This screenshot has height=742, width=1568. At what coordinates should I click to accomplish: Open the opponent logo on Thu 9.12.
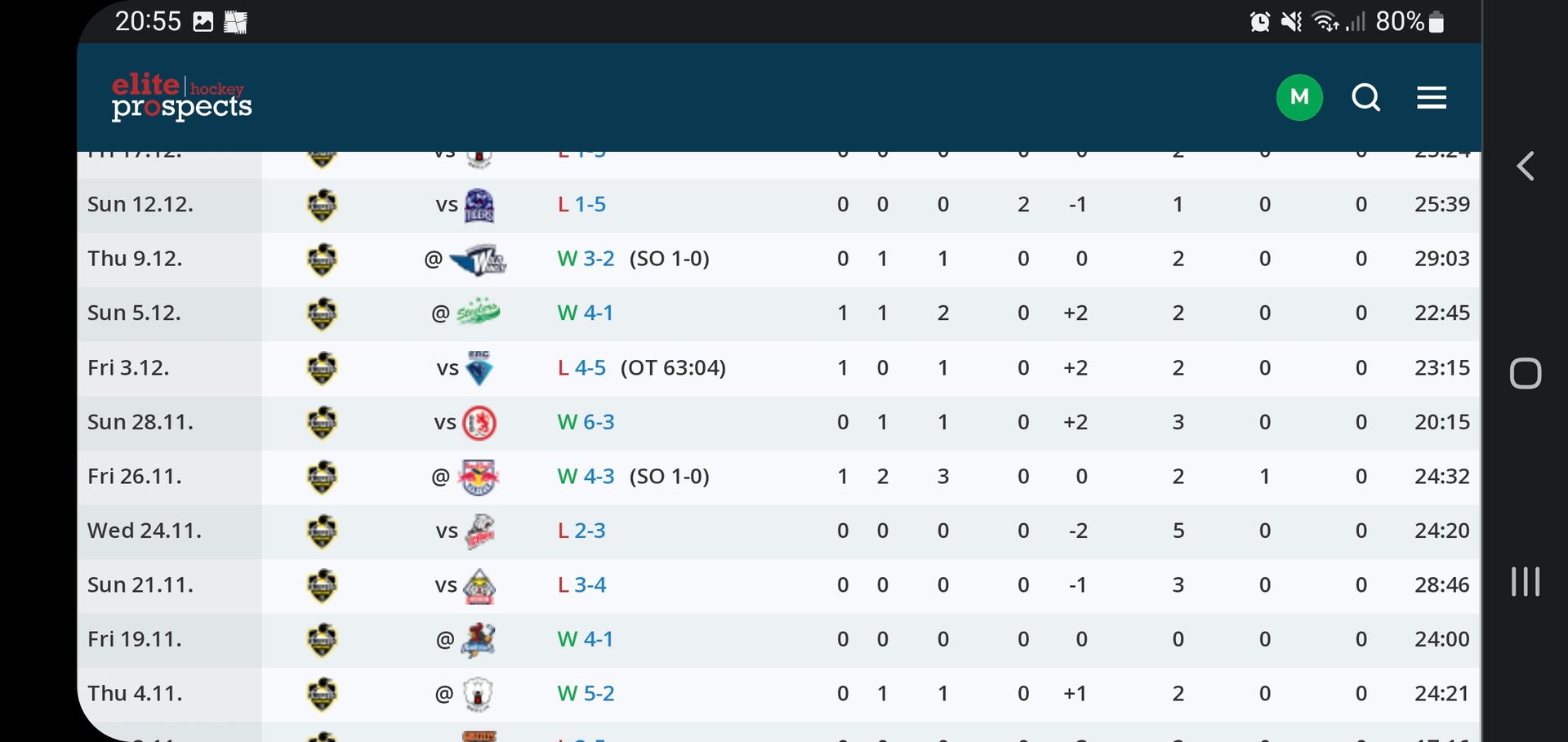(479, 260)
